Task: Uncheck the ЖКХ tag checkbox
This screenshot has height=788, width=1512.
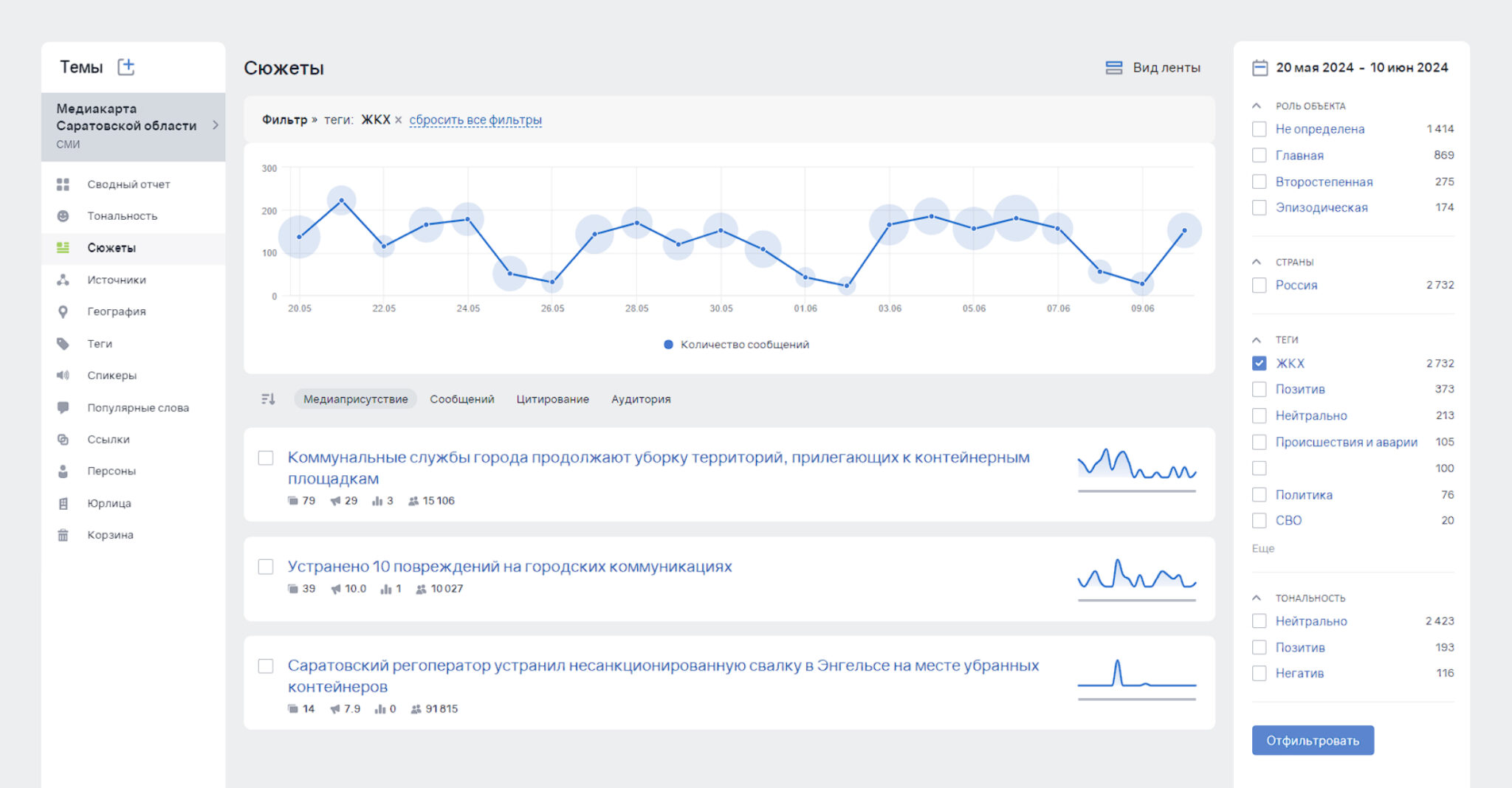Action: point(1260,363)
